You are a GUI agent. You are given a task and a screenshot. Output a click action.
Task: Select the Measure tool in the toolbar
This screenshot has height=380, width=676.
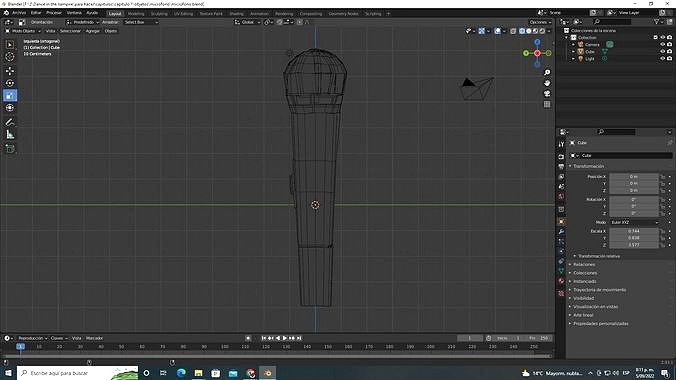[x=10, y=135]
